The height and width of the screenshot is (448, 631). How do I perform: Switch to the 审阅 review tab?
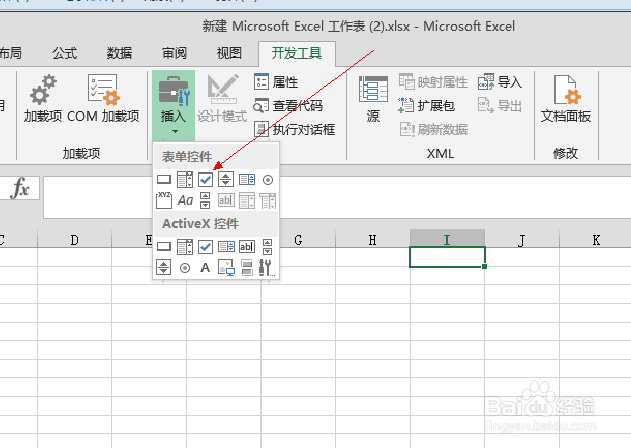pos(174,53)
